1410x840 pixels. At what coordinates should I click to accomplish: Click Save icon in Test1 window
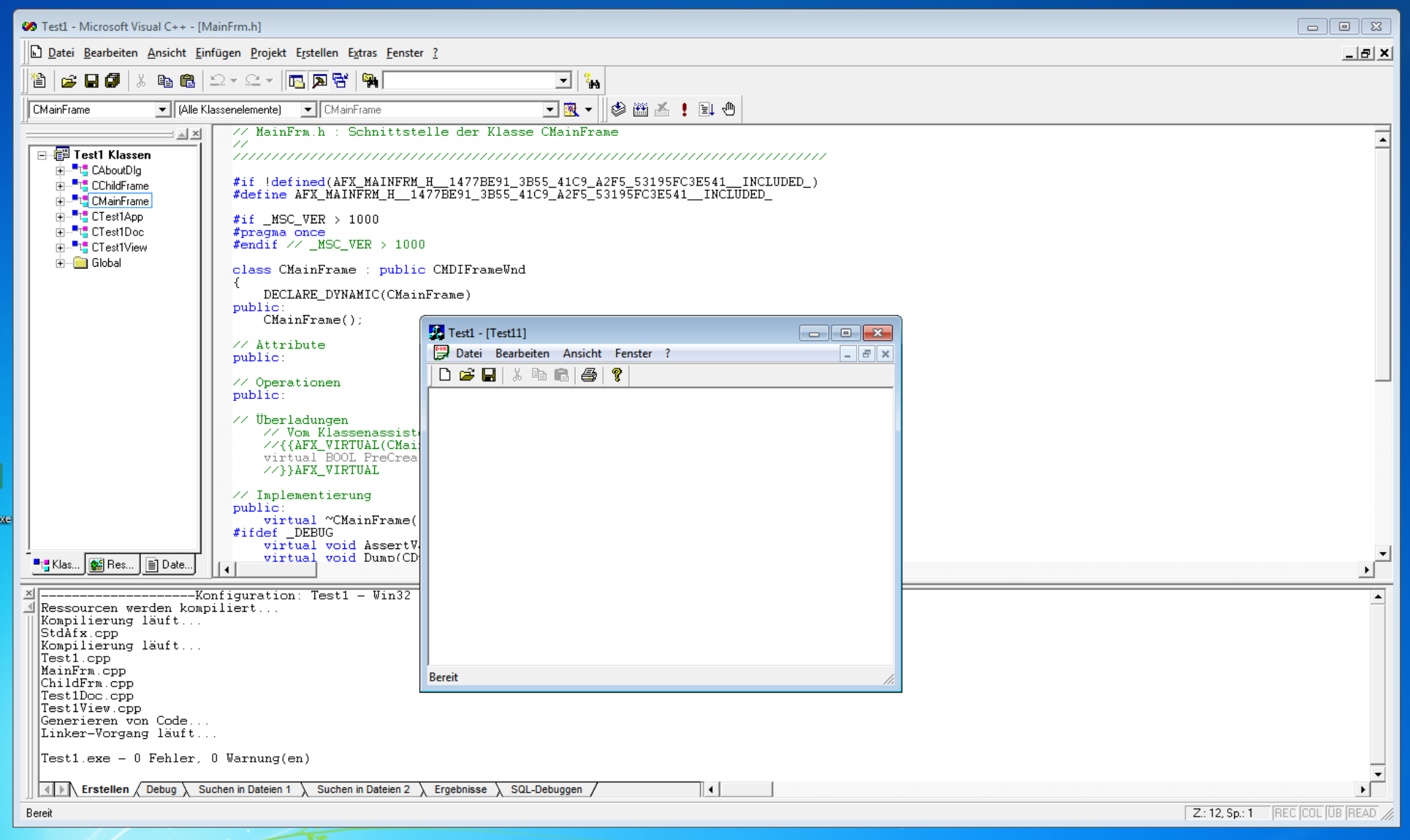489,375
